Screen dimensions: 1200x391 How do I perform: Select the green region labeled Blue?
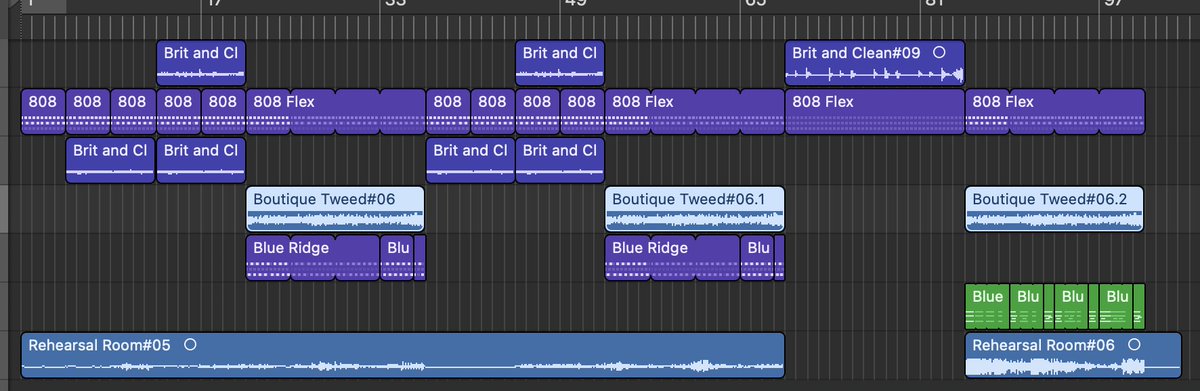pyautogui.click(x=988, y=307)
